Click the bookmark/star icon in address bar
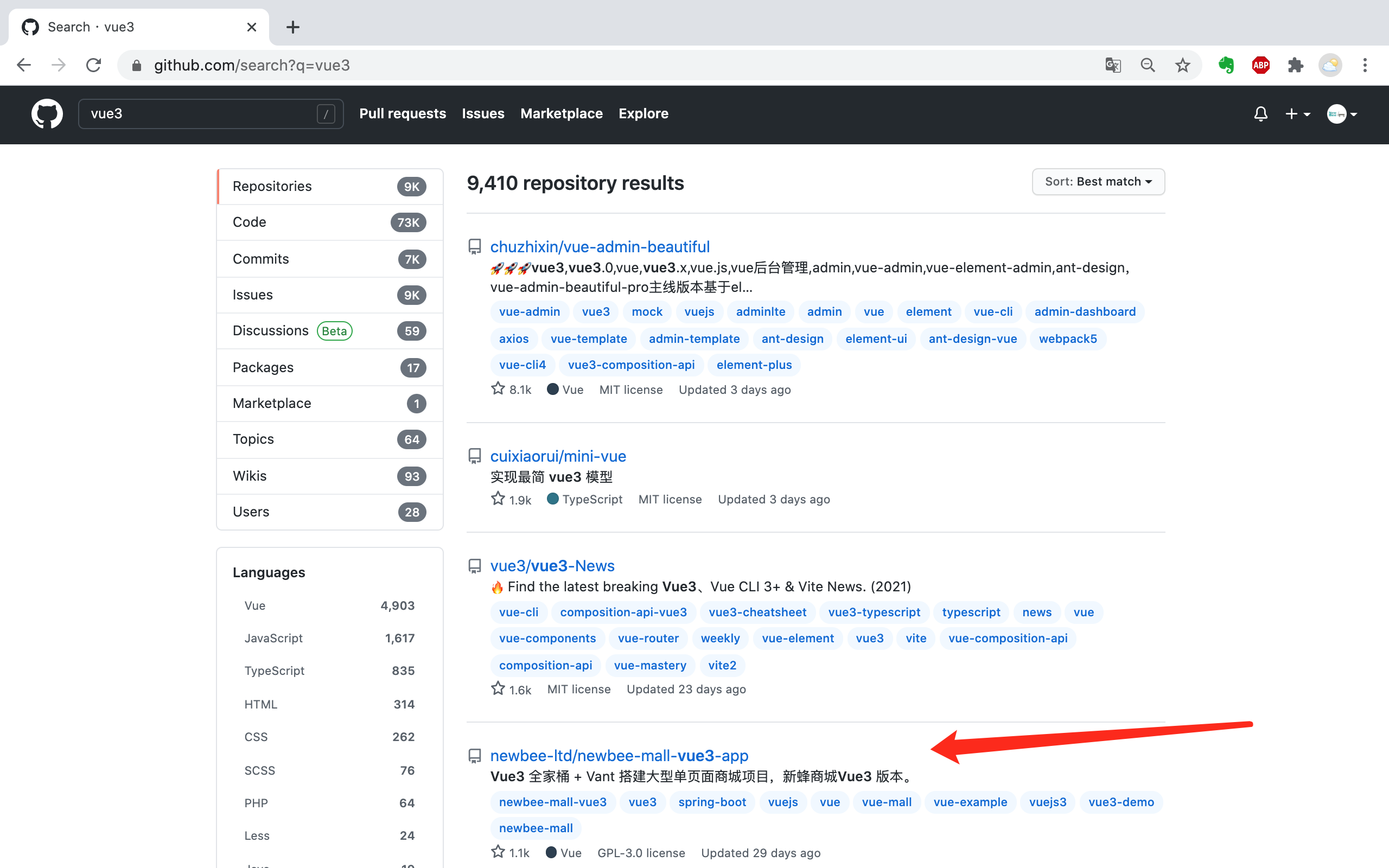1389x868 pixels. [1183, 65]
